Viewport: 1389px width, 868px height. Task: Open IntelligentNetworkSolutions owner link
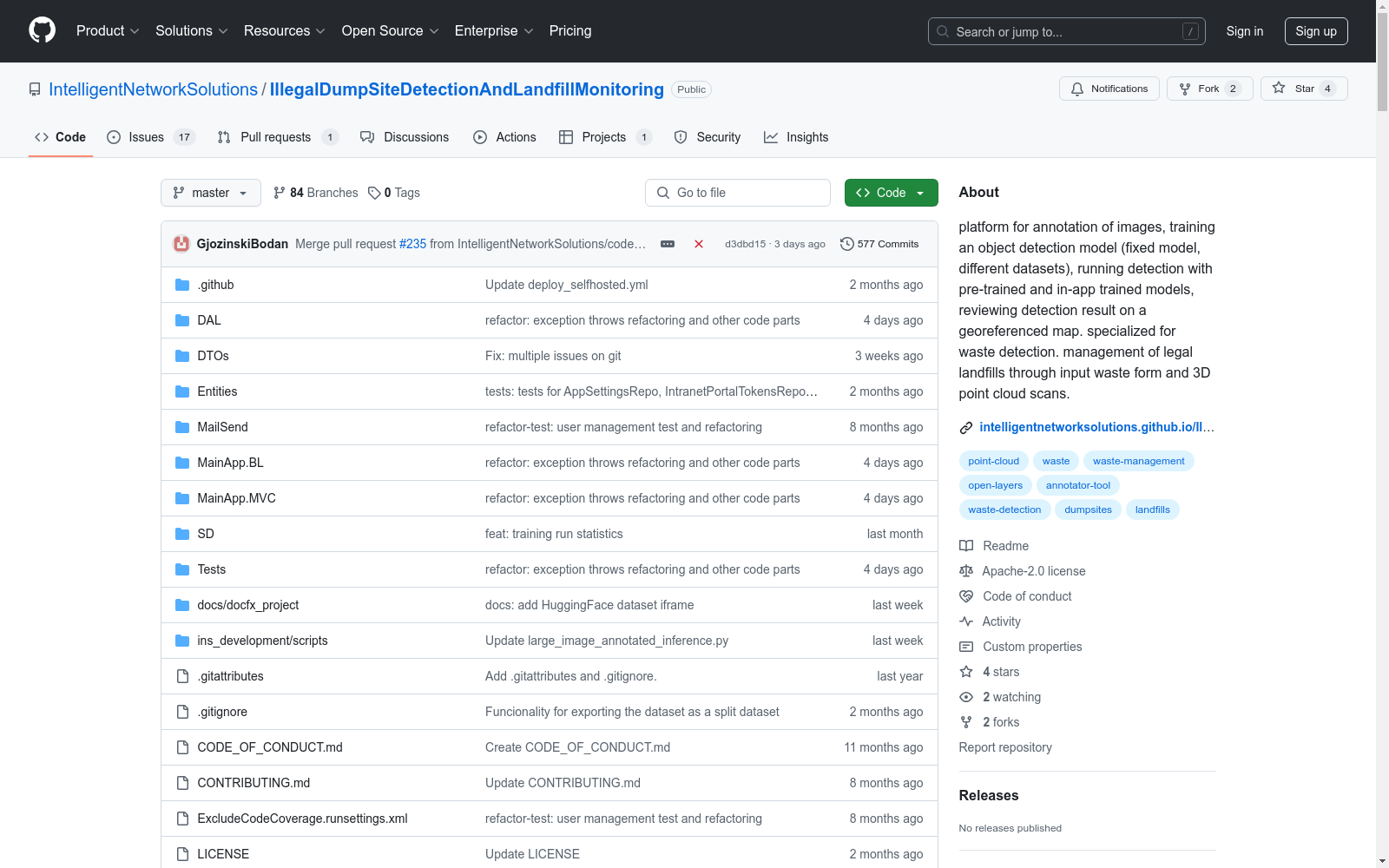pyautogui.click(x=153, y=89)
